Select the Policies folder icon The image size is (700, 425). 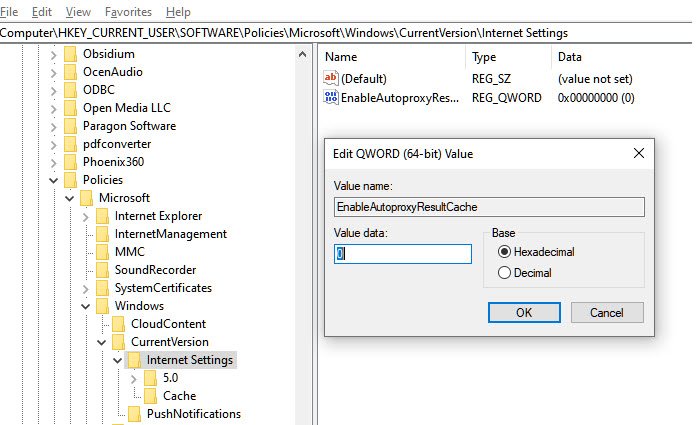point(71,180)
